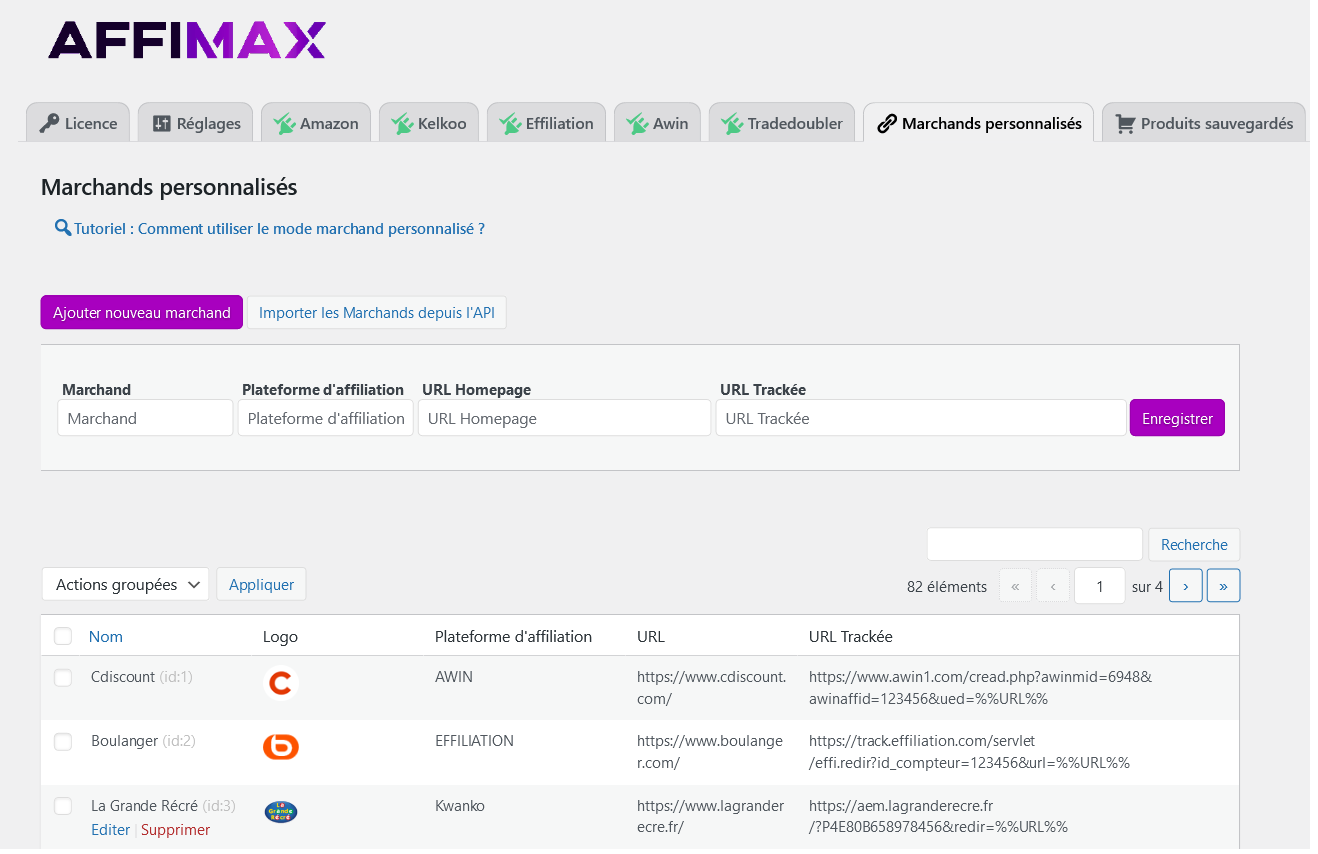Open the Effiliation tab
1318x854 pixels.
point(546,122)
